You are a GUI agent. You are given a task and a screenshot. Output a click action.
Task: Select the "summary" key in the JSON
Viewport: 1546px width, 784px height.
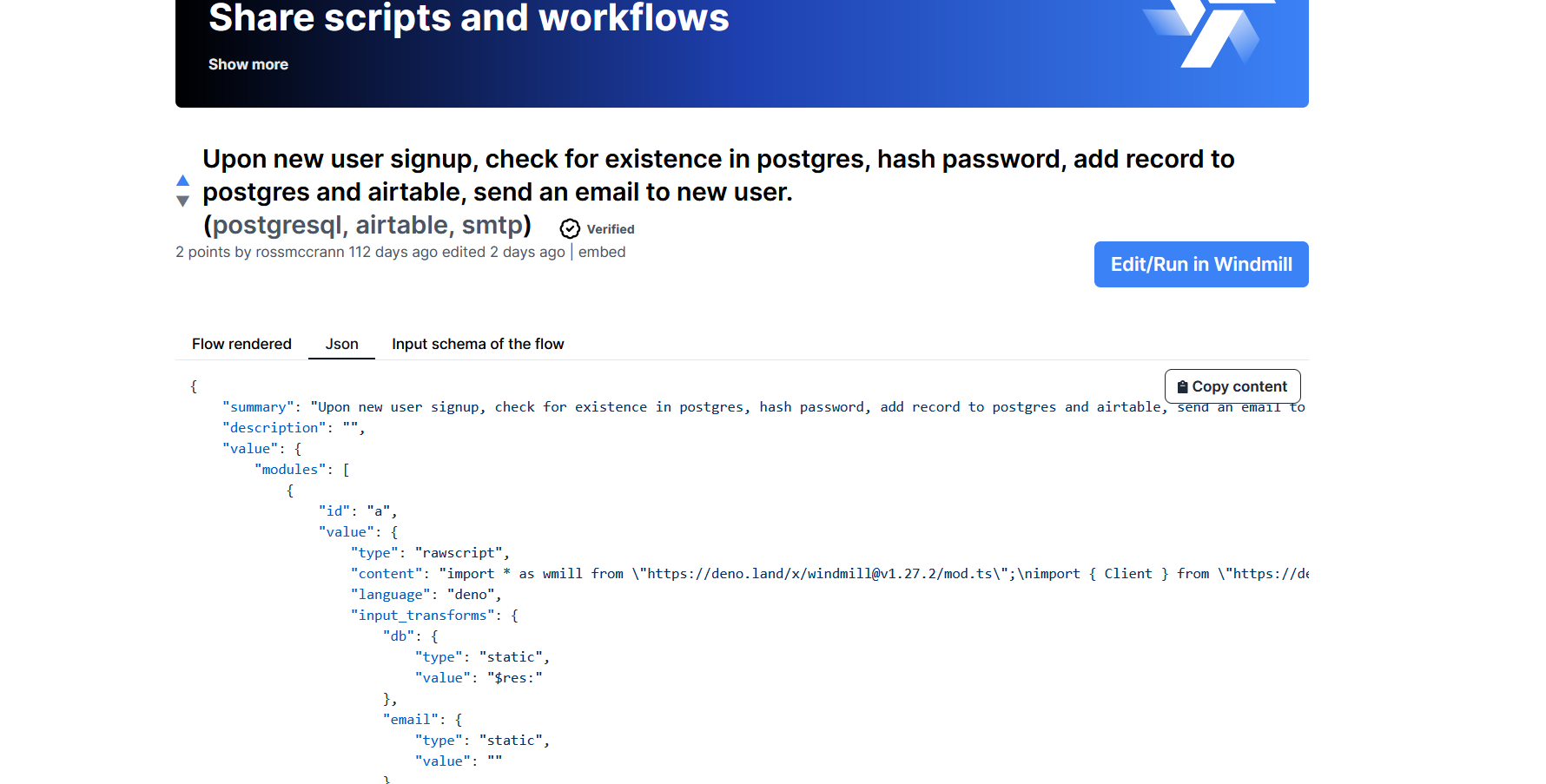tap(258, 406)
